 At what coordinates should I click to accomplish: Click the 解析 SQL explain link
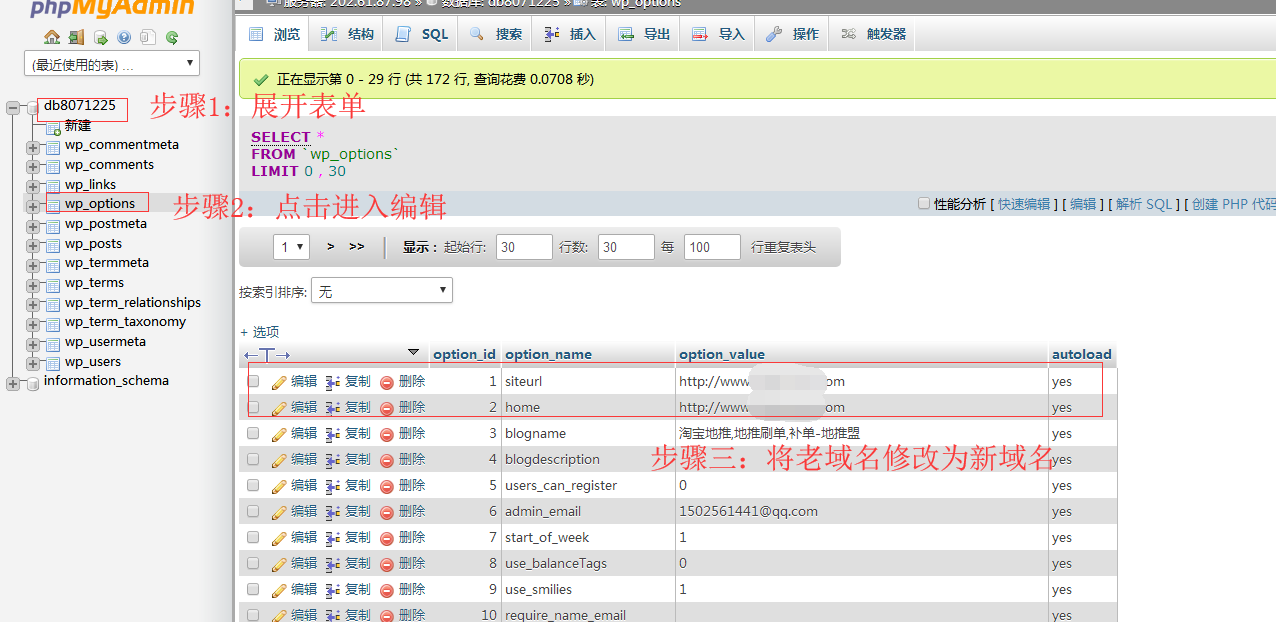point(1144,204)
